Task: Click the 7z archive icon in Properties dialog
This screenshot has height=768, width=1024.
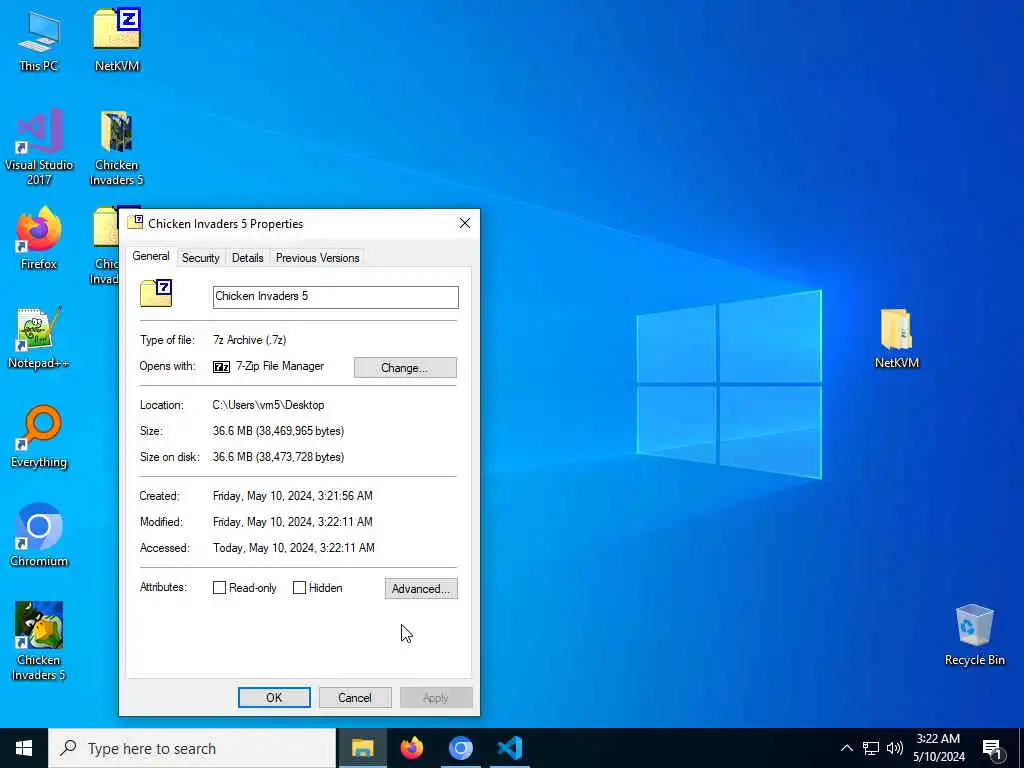Action: pos(156,293)
